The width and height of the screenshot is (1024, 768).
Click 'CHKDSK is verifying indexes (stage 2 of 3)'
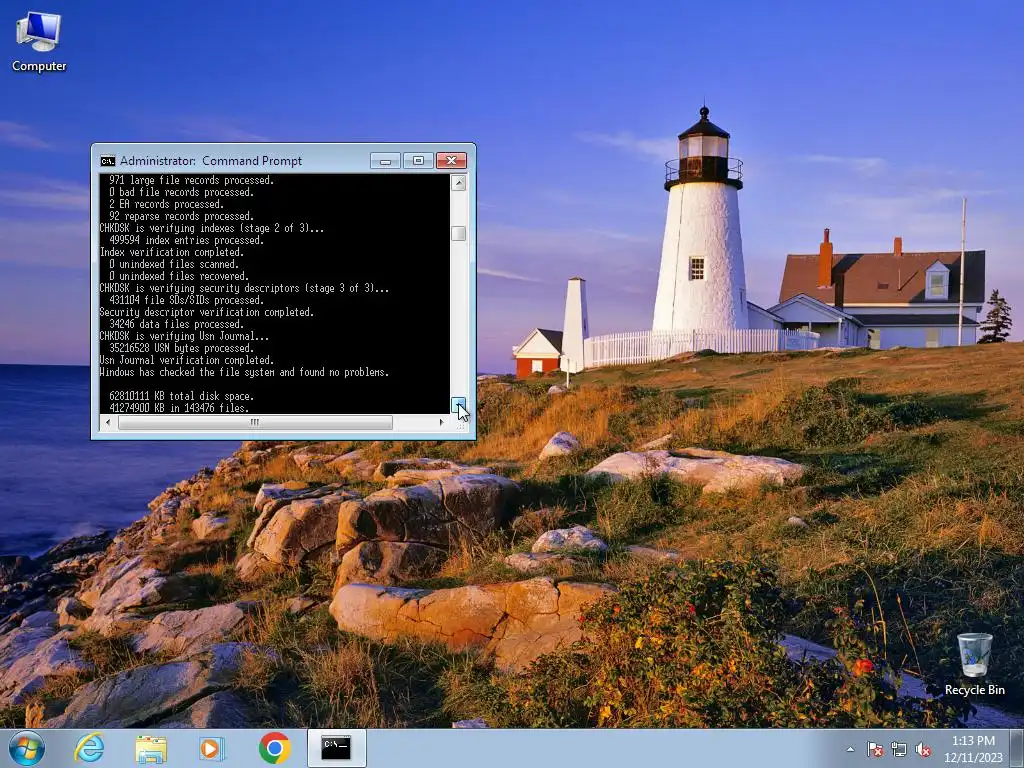click(212, 228)
